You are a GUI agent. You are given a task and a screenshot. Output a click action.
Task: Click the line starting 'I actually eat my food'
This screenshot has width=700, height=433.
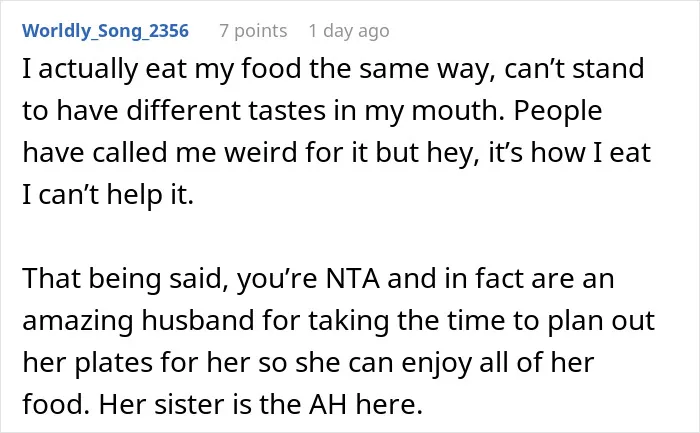(333, 69)
